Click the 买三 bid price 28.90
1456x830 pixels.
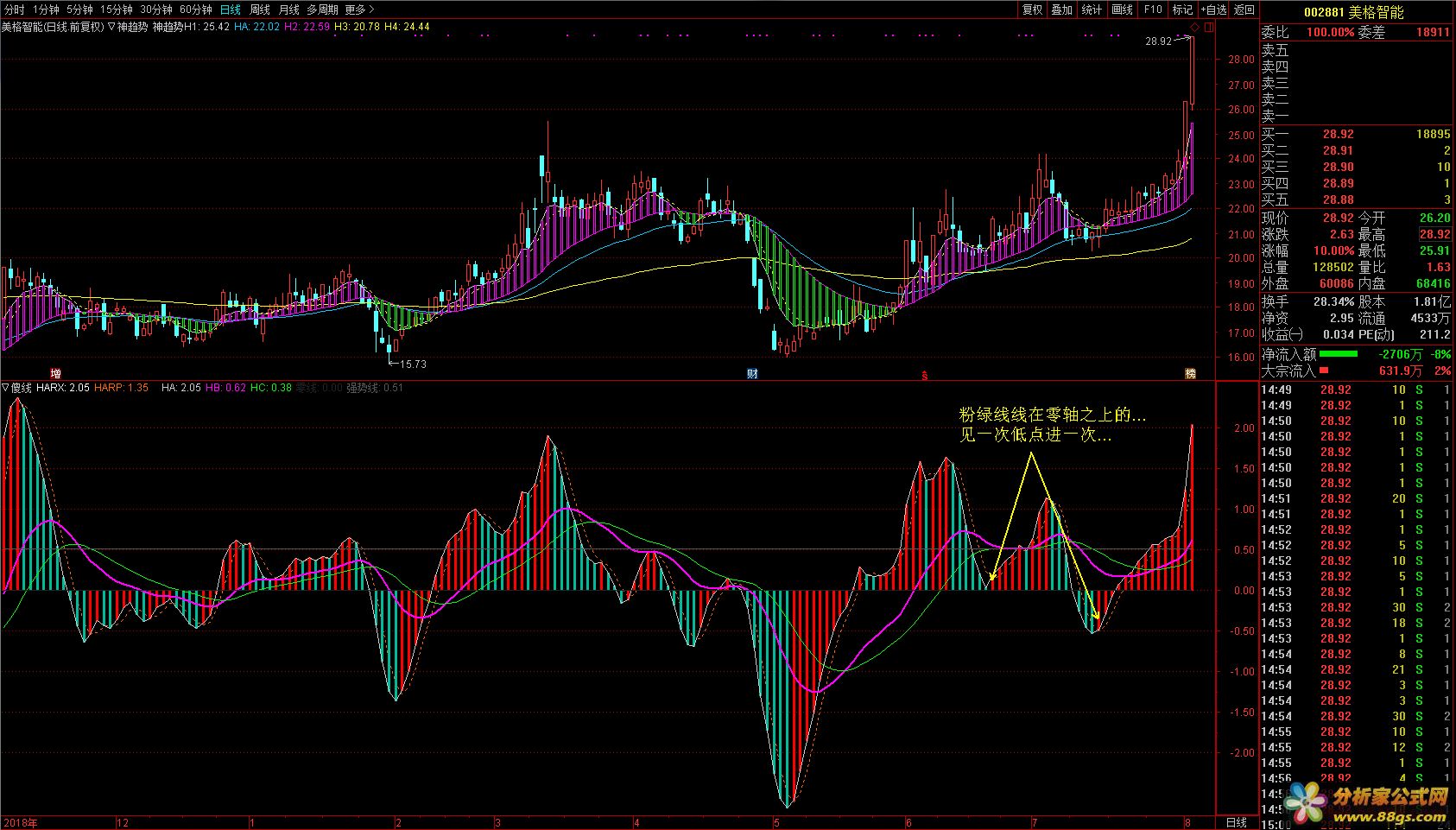point(1338,168)
